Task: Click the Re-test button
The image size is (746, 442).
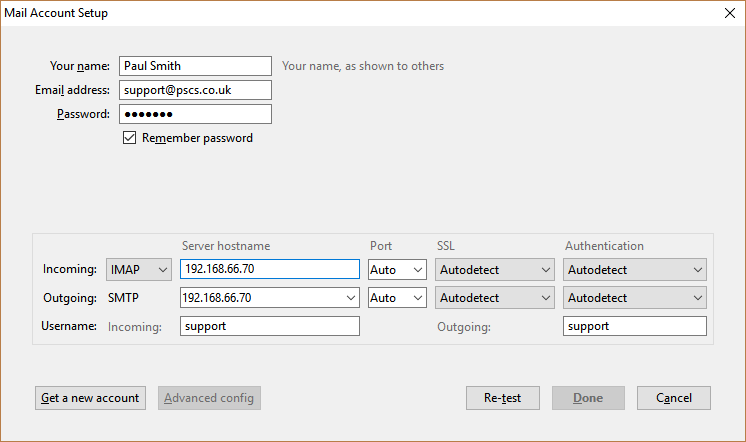Action: 503,398
